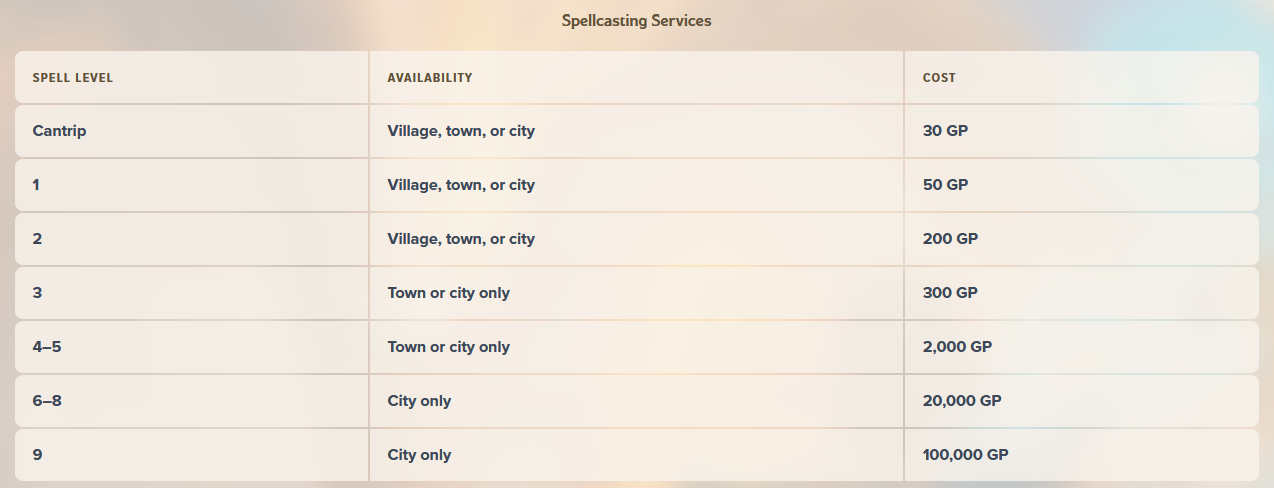The height and width of the screenshot is (488, 1274).
Task: Click the 200 GP cost cell
Action: point(1081,239)
